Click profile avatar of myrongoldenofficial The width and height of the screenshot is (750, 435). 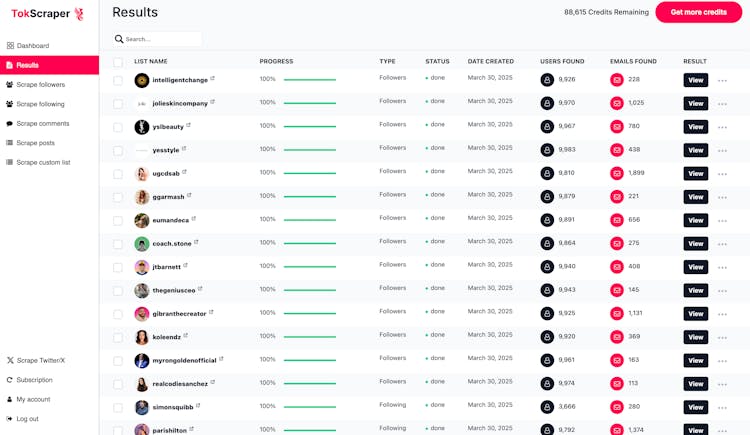(x=142, y=361)
